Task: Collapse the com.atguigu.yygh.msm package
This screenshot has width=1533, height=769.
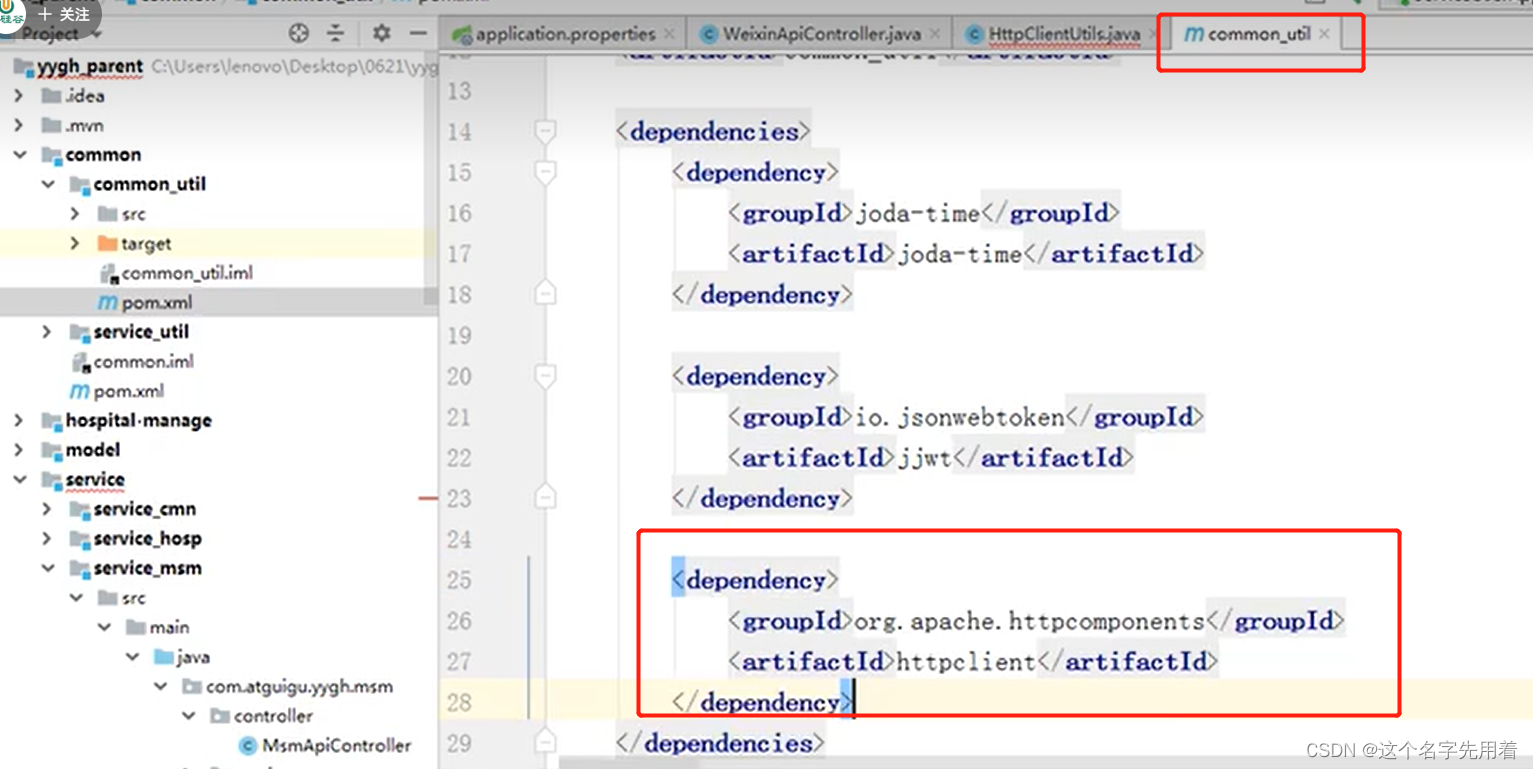Action: 160,686
